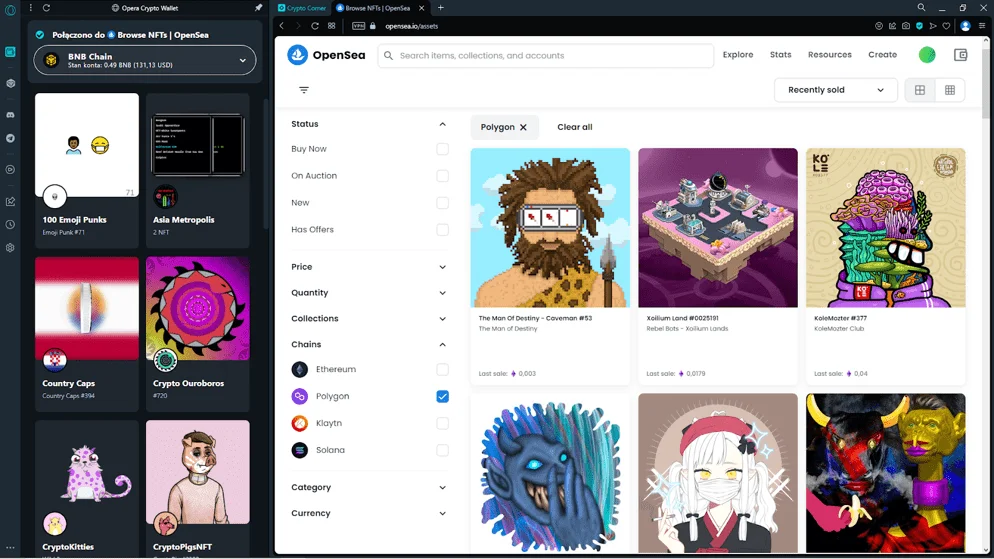The image size is (994, 559).
Task: Toggle the filter sidebar icon
Action: coord(304,90)
